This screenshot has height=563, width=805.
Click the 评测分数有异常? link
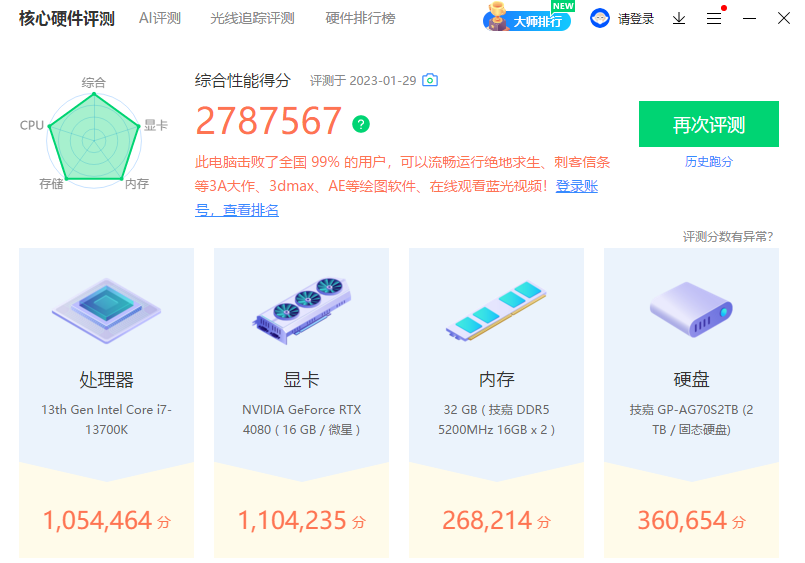727,237
